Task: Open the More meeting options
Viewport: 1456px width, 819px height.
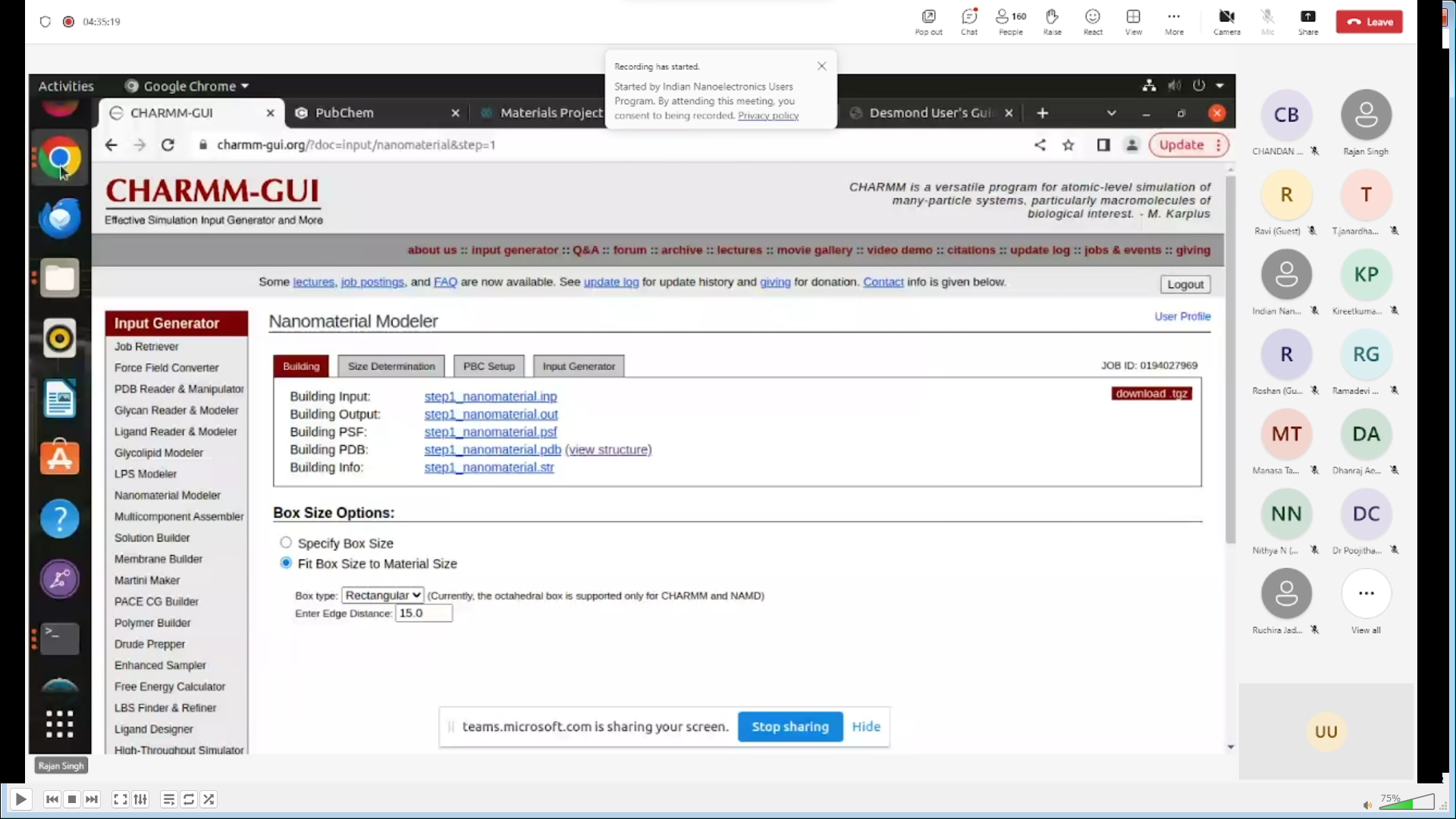Action: pos(1174,22)
